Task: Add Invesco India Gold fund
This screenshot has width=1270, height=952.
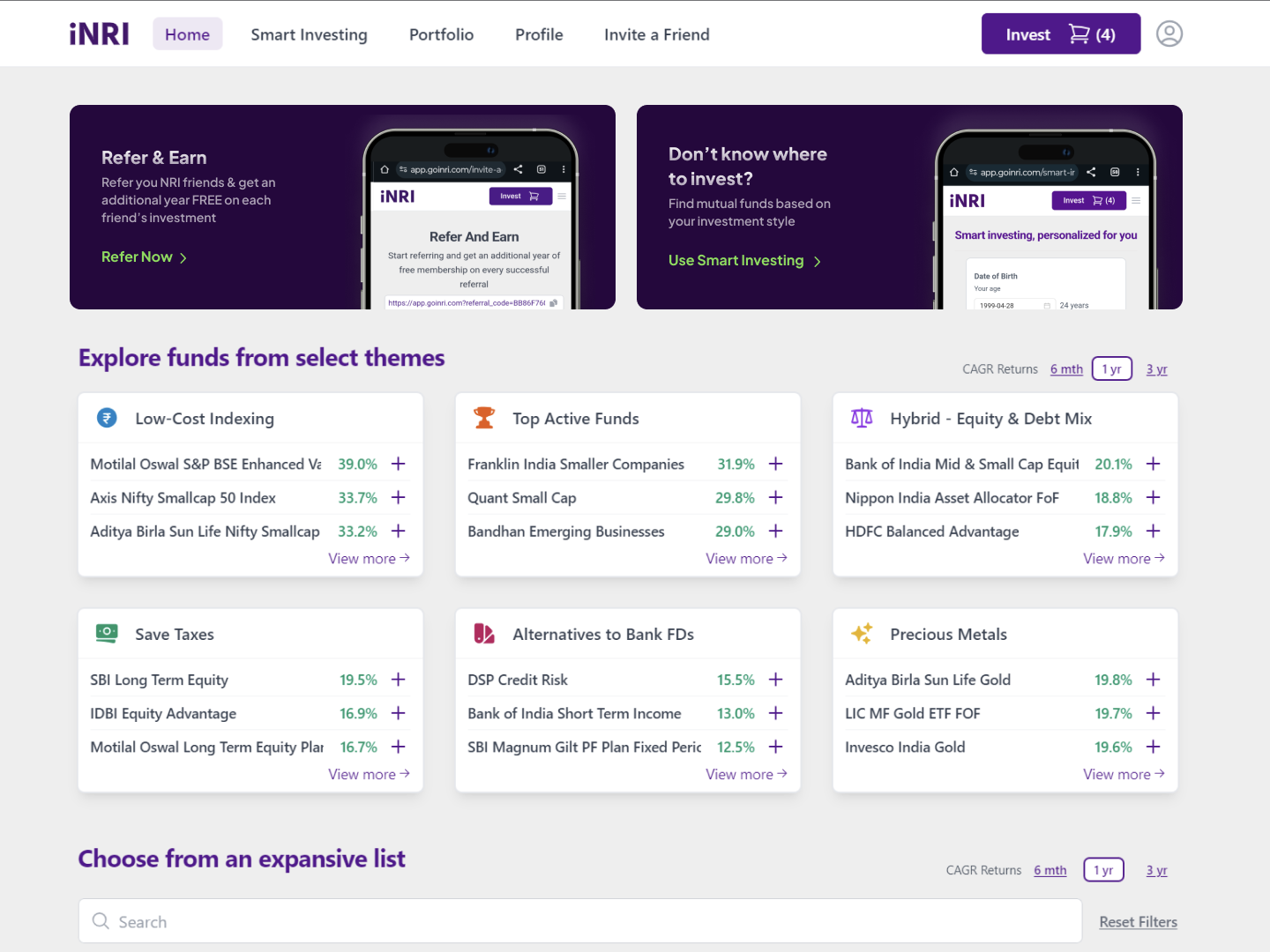Action: tap(1154, 747)
